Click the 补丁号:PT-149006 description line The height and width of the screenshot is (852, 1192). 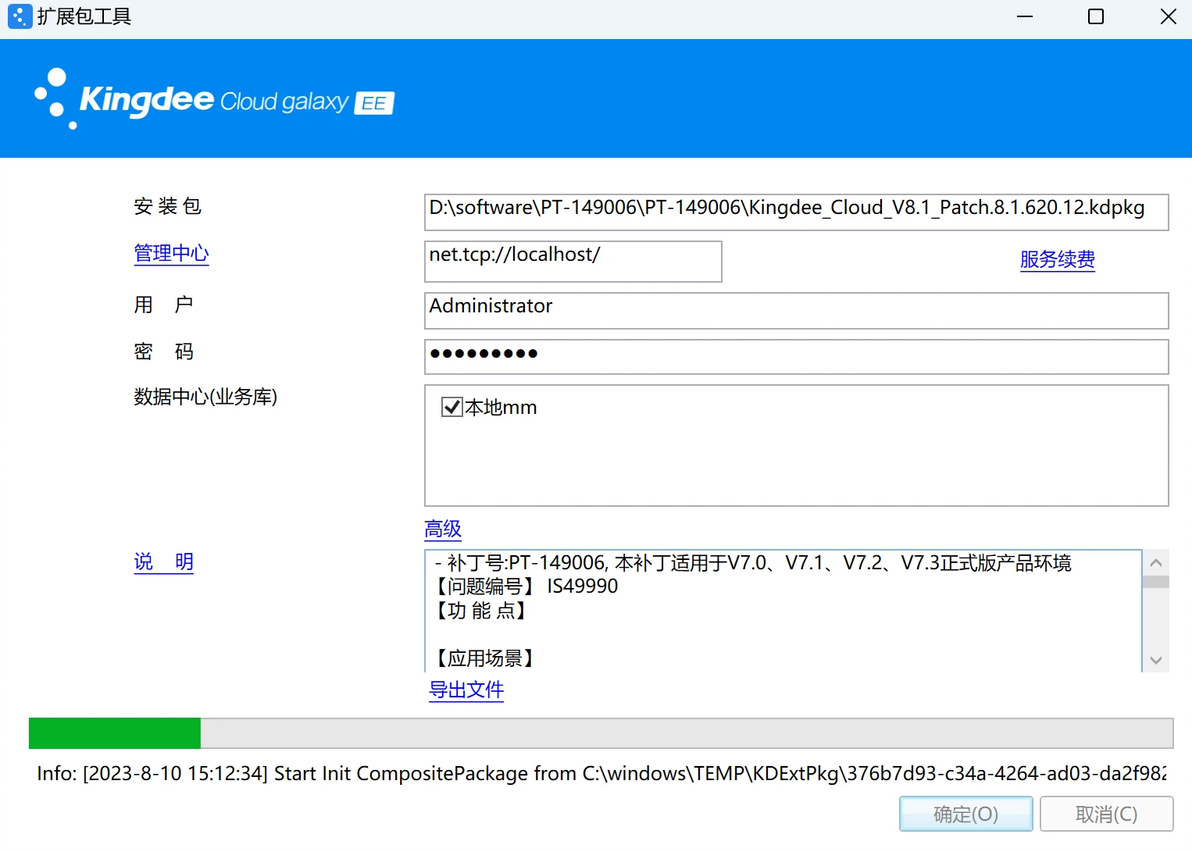coord(753,563)
